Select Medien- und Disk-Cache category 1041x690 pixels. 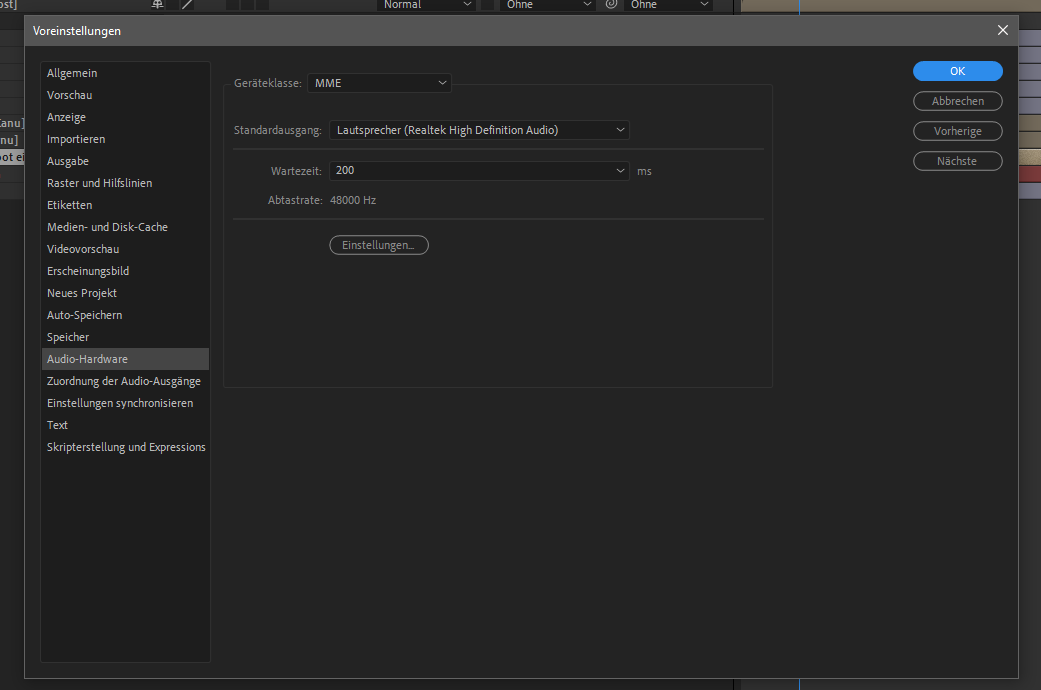[x=125, y=227]
